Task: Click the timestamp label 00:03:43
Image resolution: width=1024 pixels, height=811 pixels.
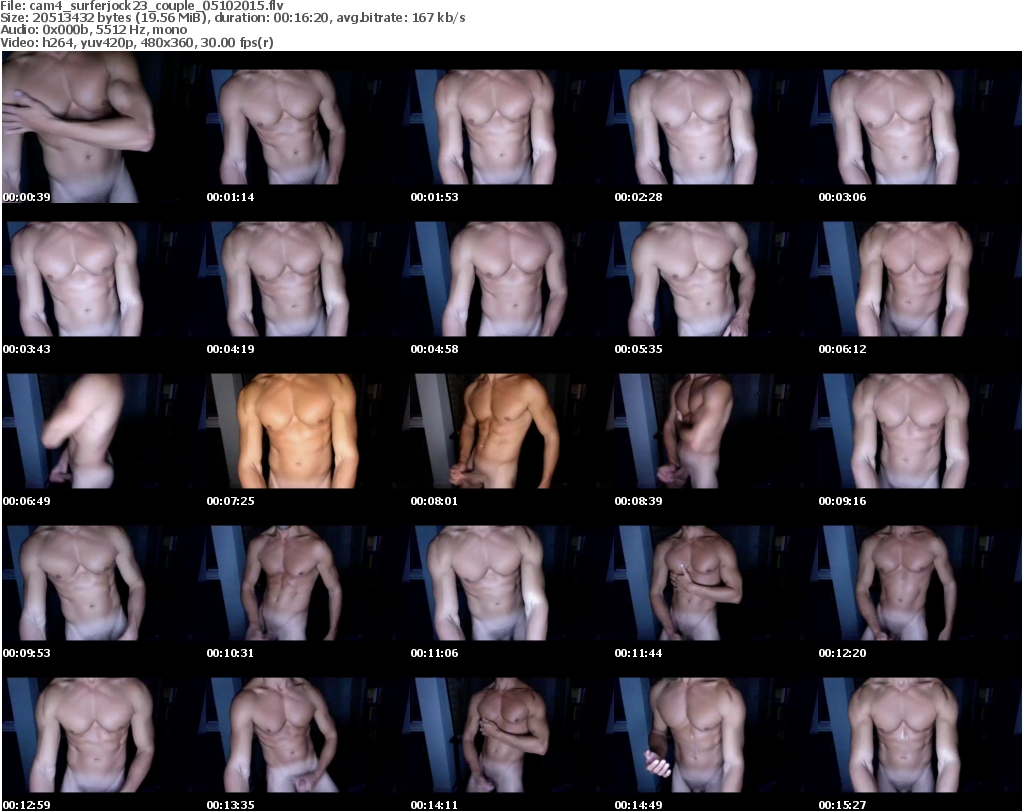Action: point(27,349)
